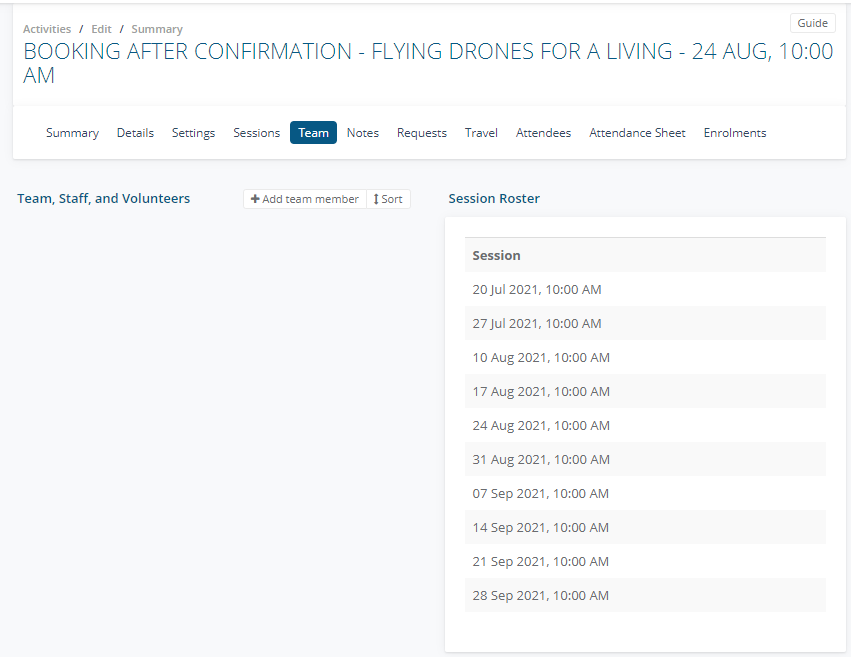Click the Edit breadcrumb link
This screenshot has width=851, height=657.
(x=101, y=30)
